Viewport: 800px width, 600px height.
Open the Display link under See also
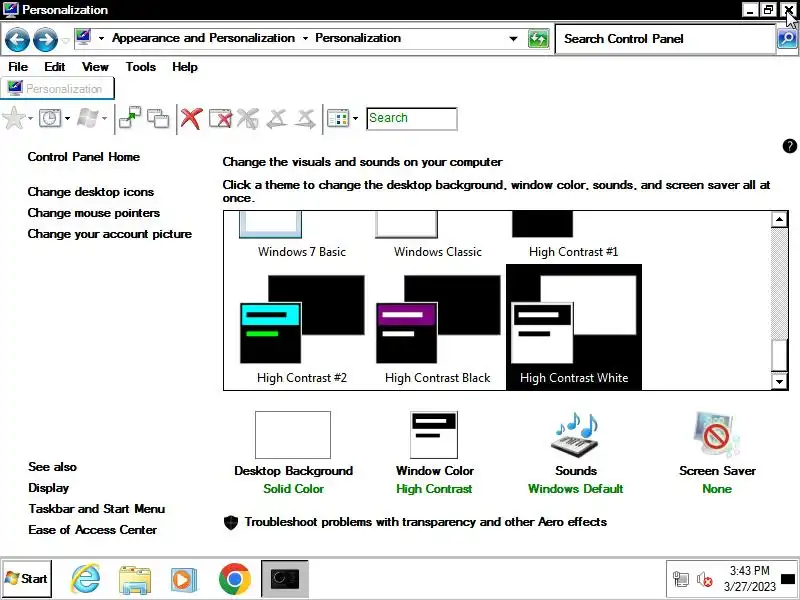[48, 488]
